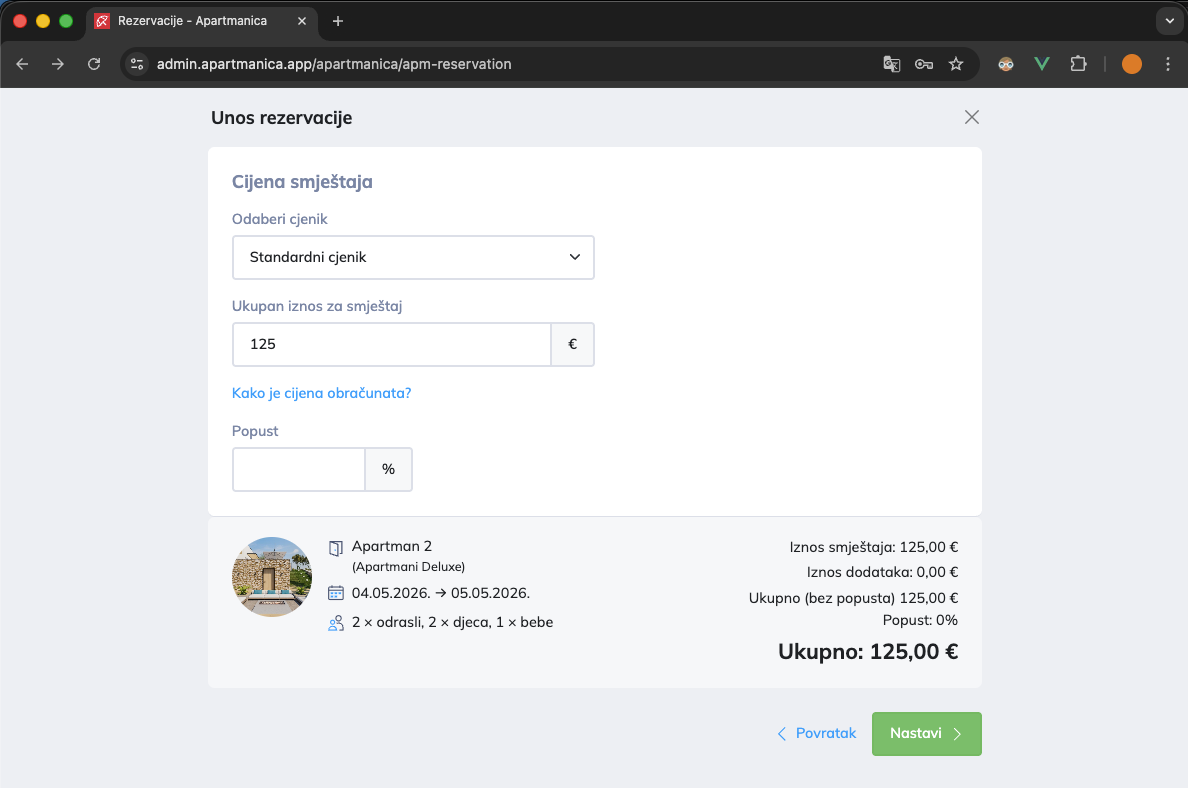
Task: Click the Ukupno (bez popusta) line
Action: 853,598
